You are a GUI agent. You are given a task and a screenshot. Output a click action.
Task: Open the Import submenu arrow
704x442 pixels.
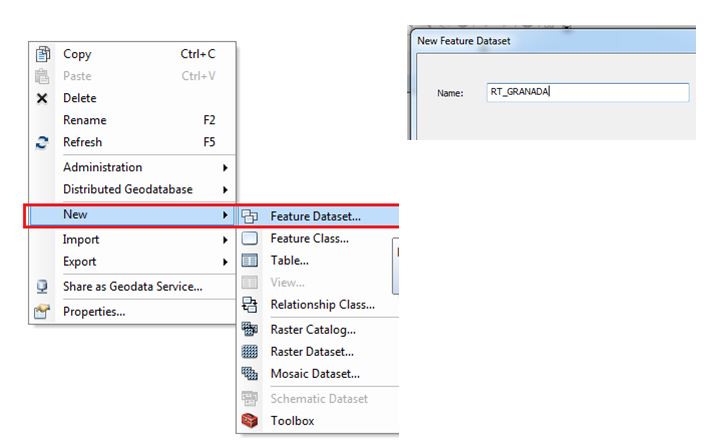pyautogui.click(x=225, y=240)
